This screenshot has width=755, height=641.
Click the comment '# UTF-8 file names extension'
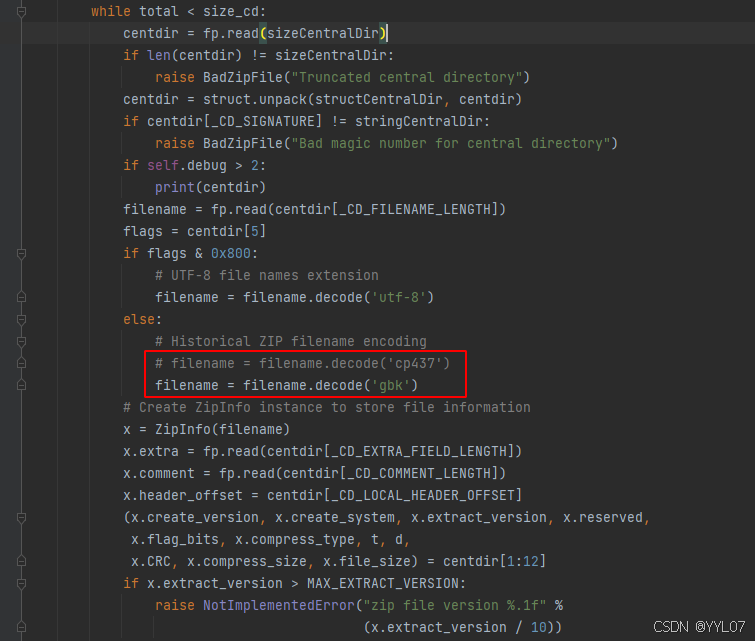pyautogui.click(x=267, y=275)
